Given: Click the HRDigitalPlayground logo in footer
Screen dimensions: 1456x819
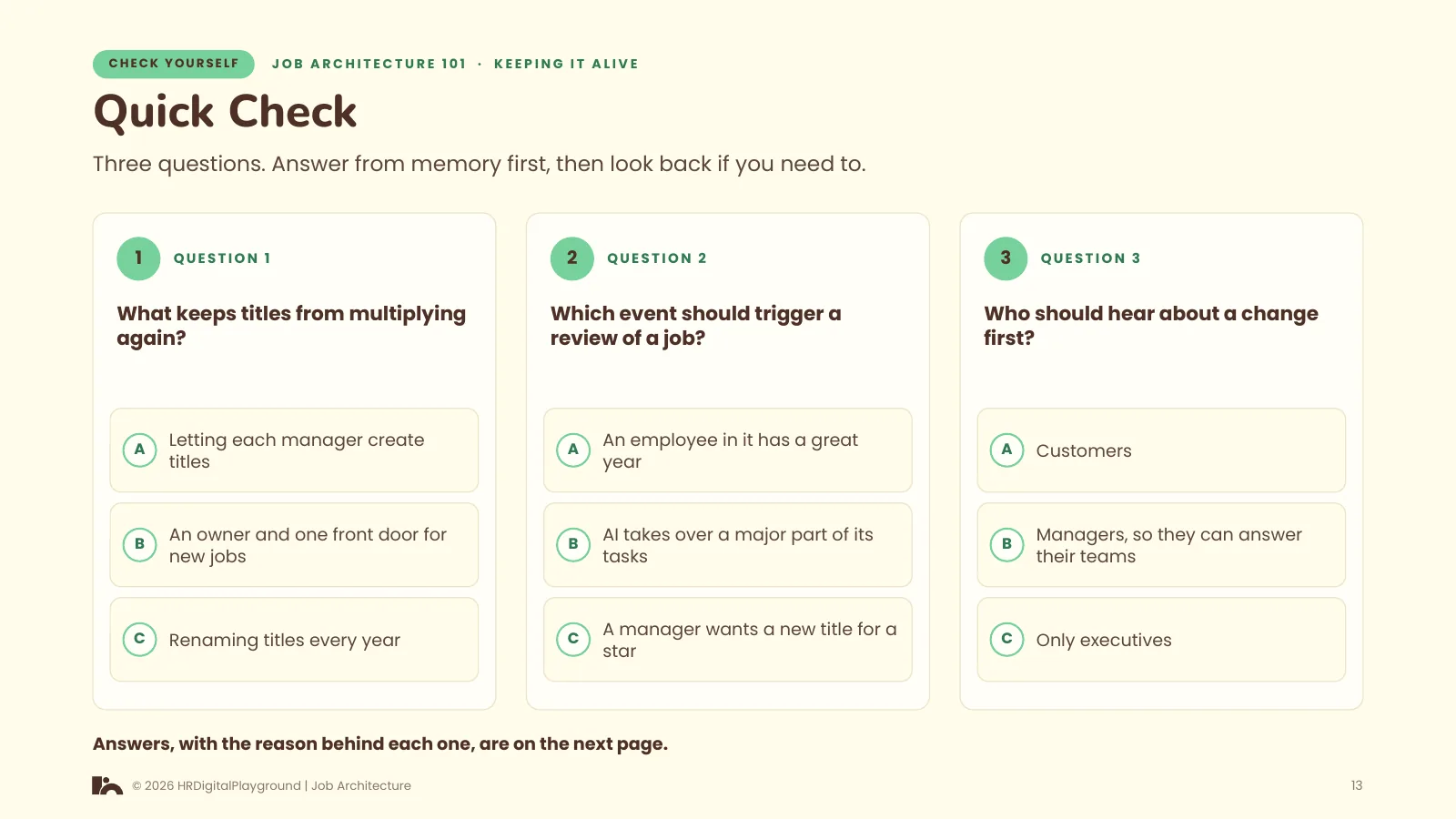Looking at the screenshot, I should (107, 785).
